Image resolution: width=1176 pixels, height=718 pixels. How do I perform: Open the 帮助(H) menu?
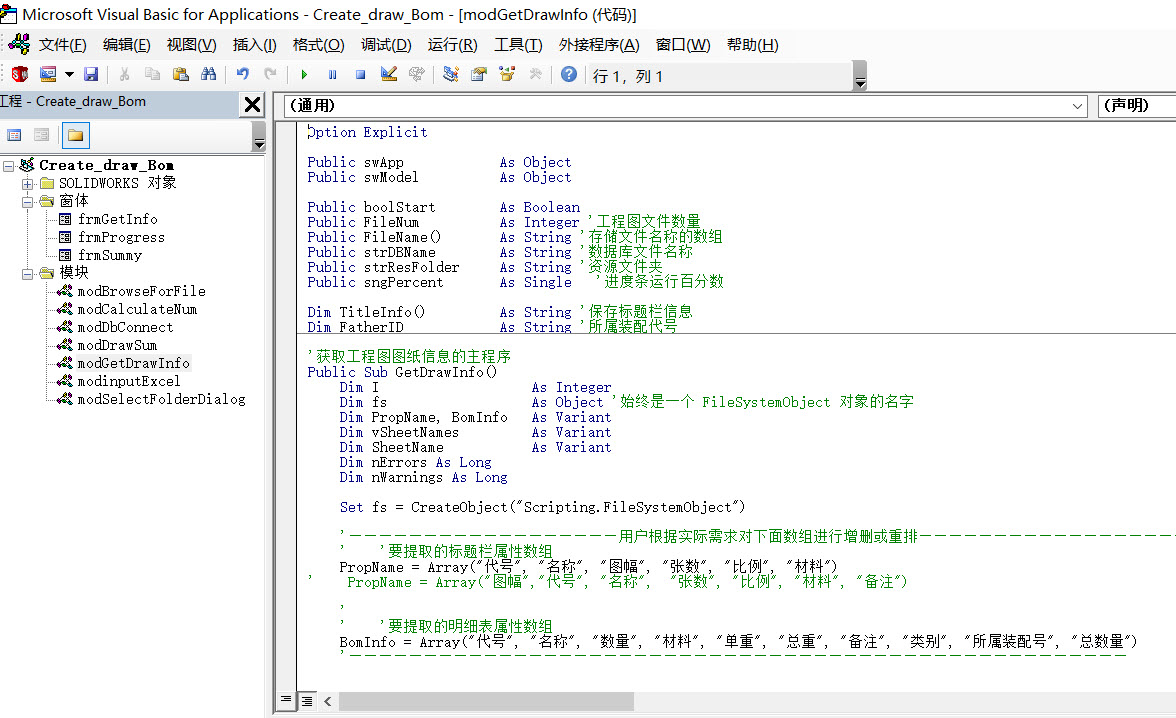click(x=752, y=45)
